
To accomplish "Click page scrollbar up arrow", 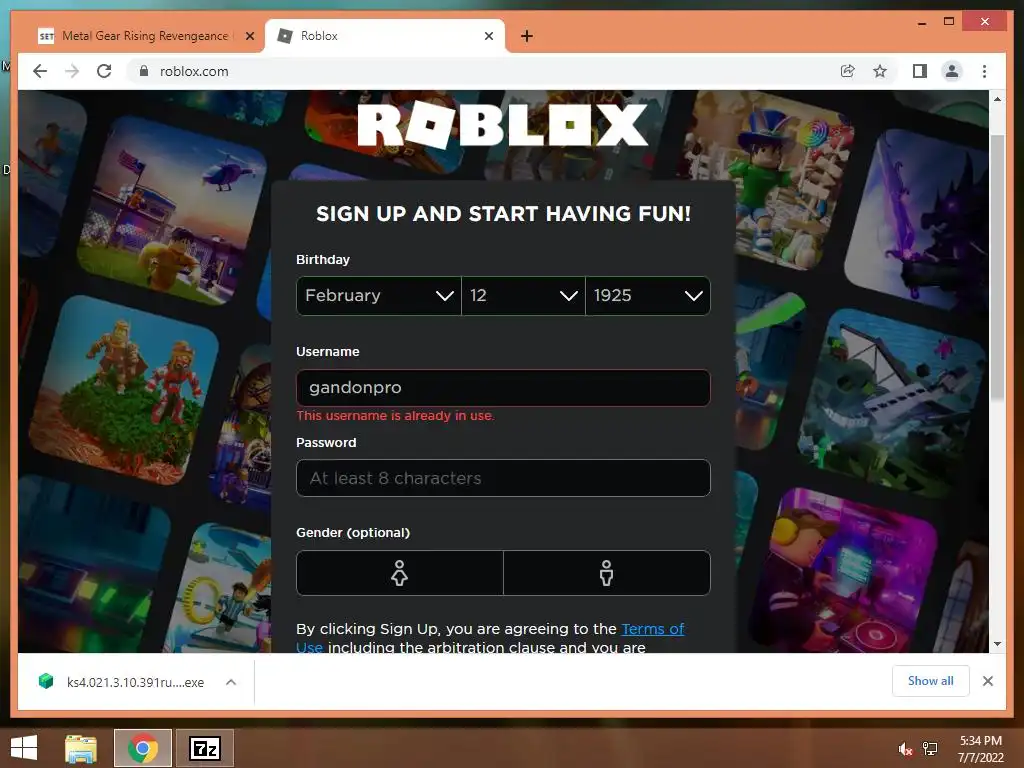I will click(997, 99).
